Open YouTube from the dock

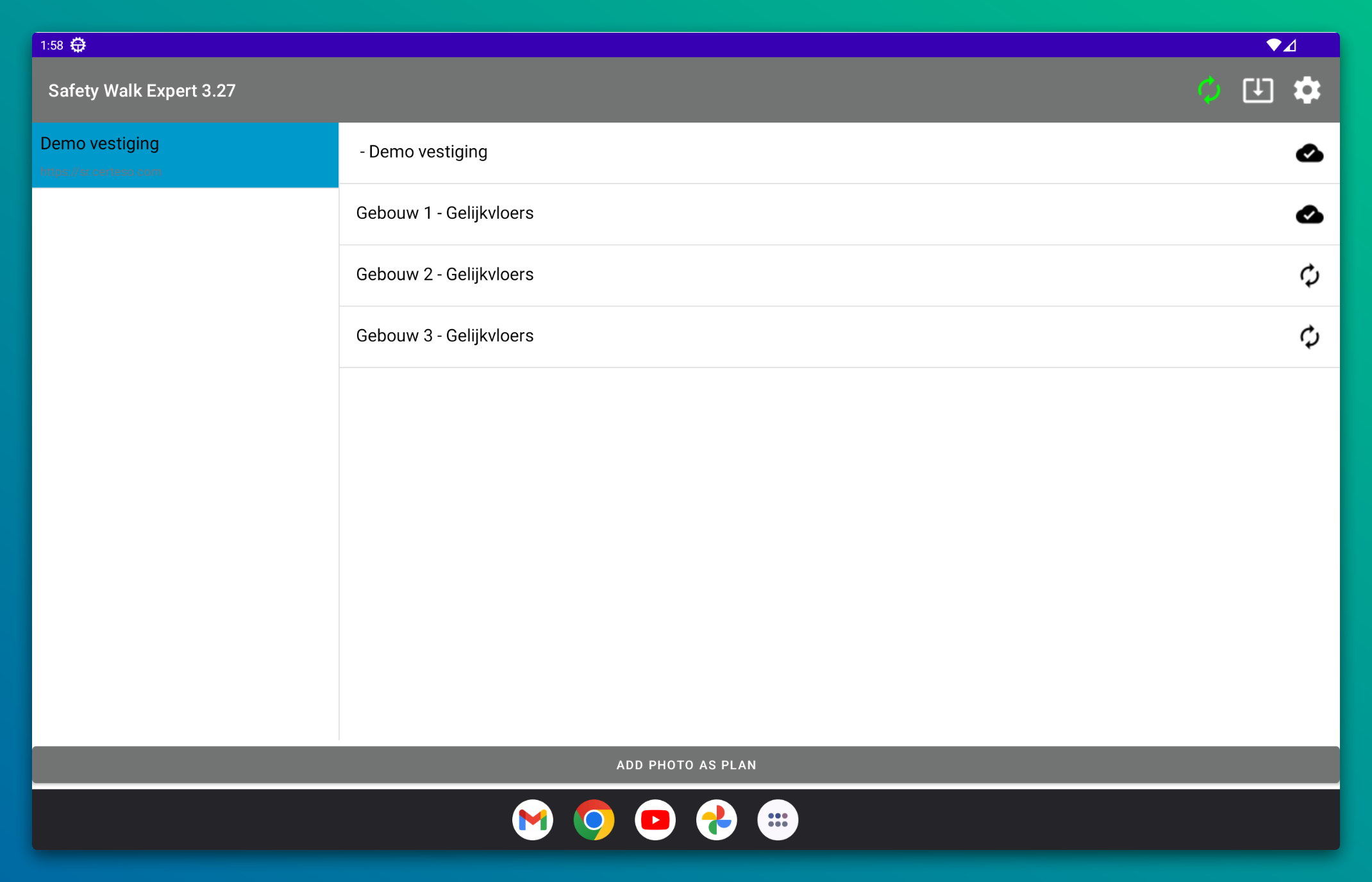coord(655,819)
